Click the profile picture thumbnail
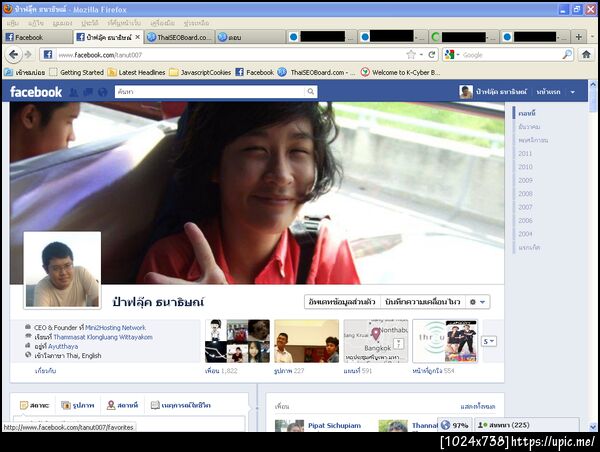 click(x=62, y=270)
